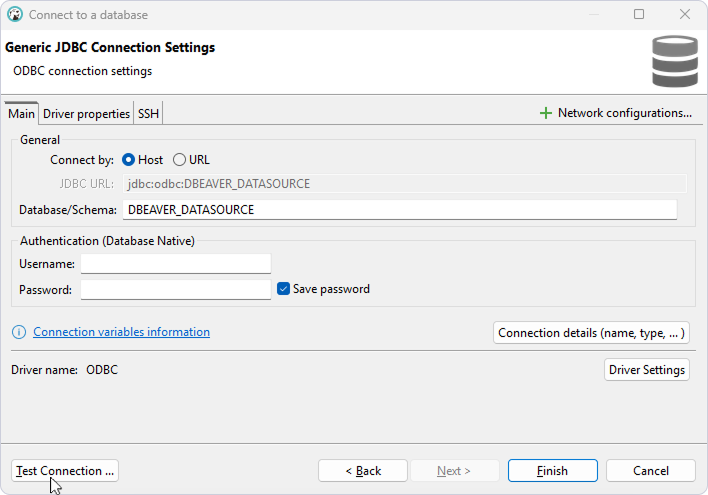Screen dimensions: 708x495
Task: Click the DBeaver icon in title bar
Action: pyautogui.click(x=15, y=15)
